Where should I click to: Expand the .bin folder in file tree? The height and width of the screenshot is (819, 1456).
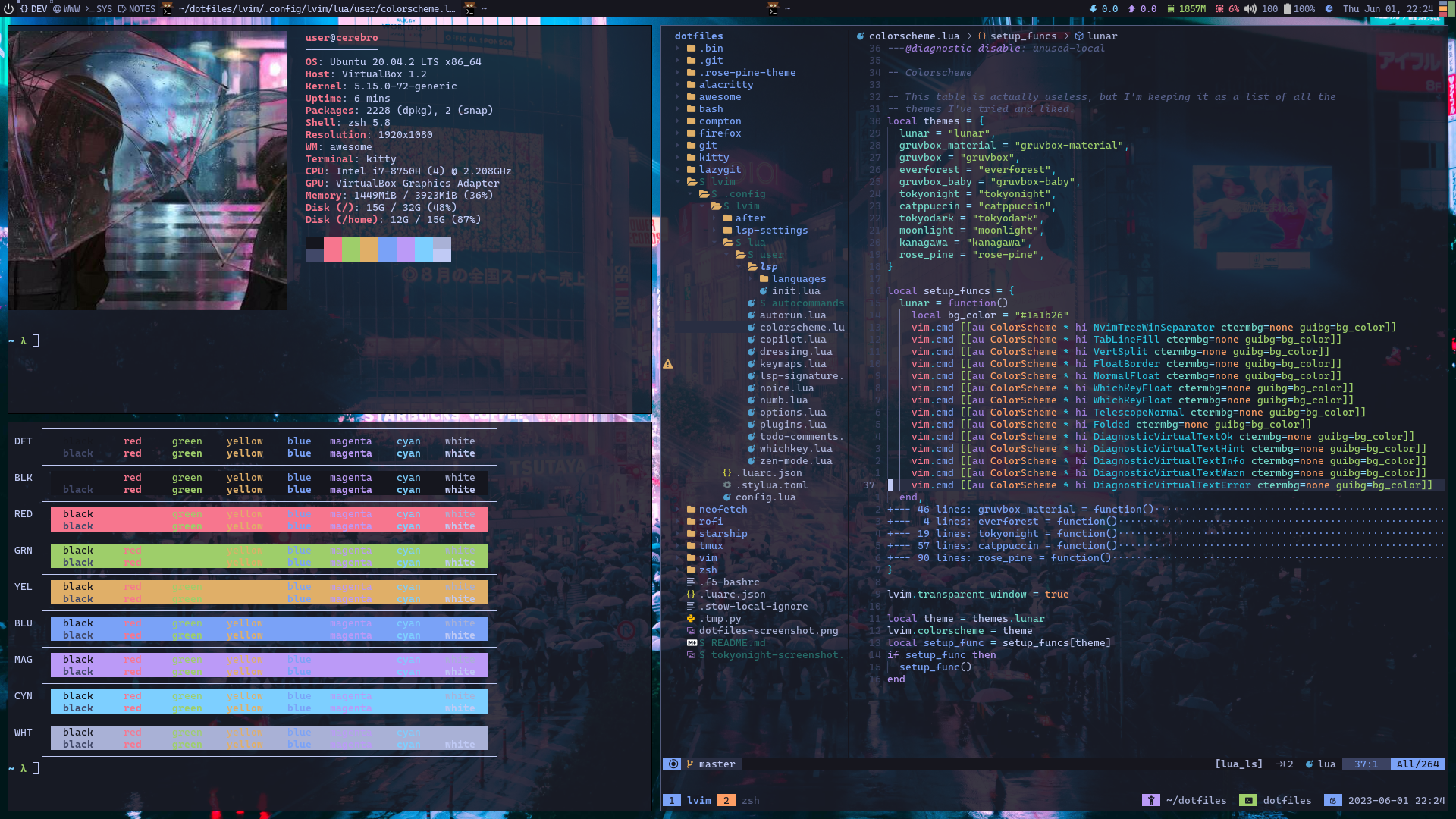coord(705,49)
